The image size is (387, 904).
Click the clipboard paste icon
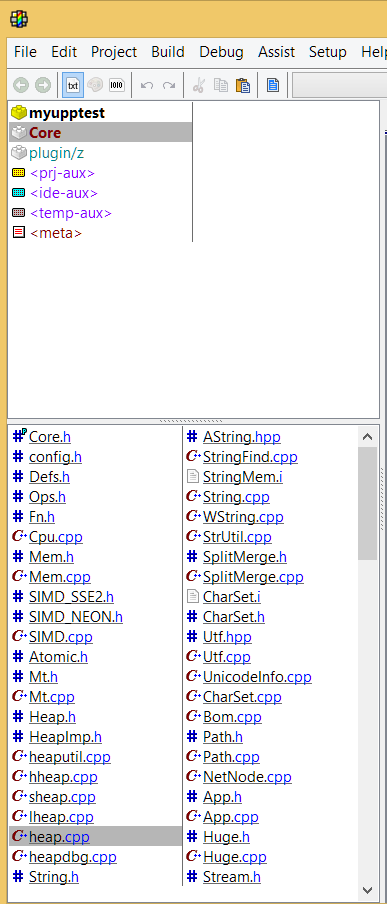coord(243,85)
